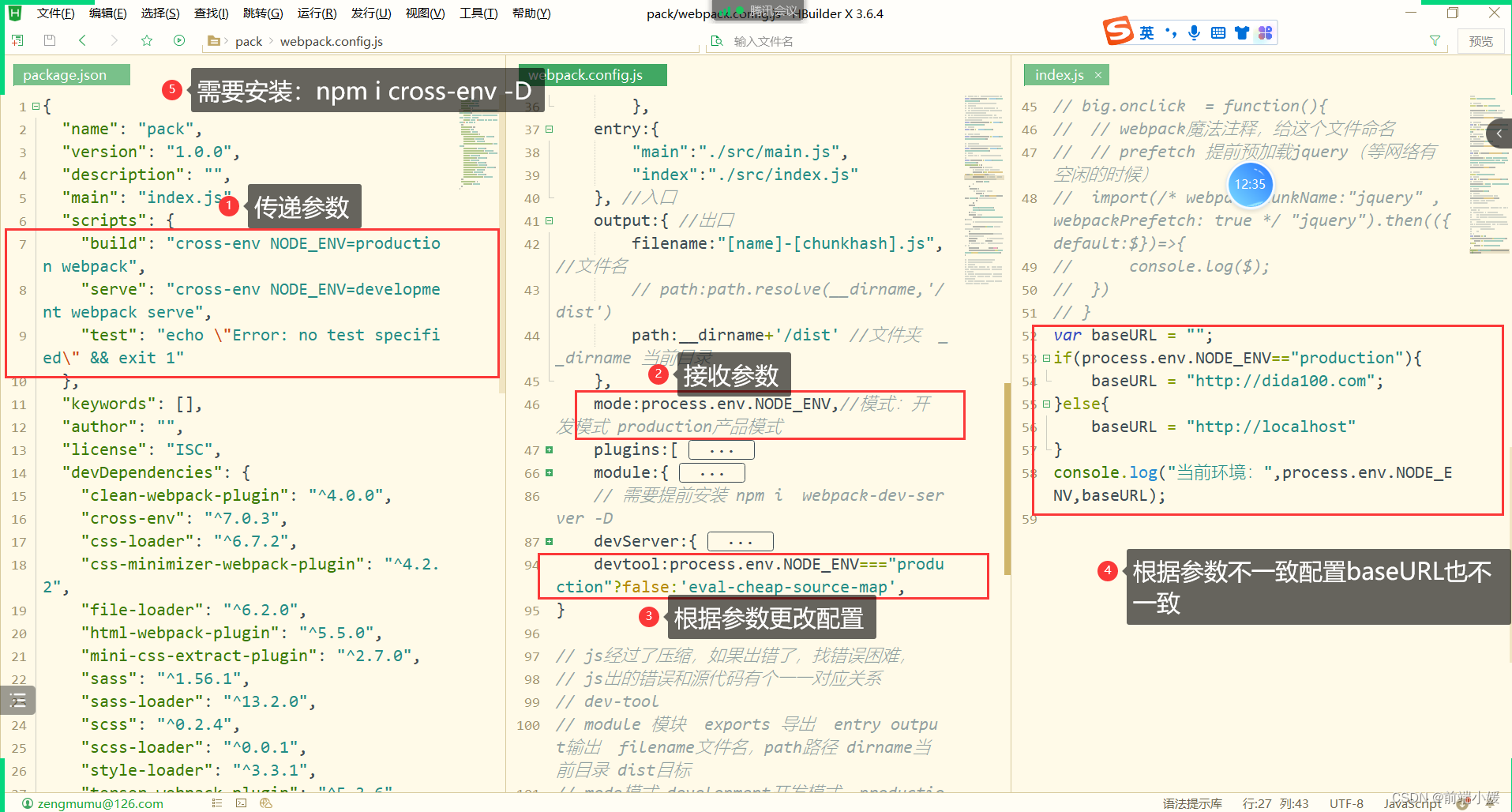Go forward with the right arrow
This screenshot has width=1512, height=812.
pos(114,40)
